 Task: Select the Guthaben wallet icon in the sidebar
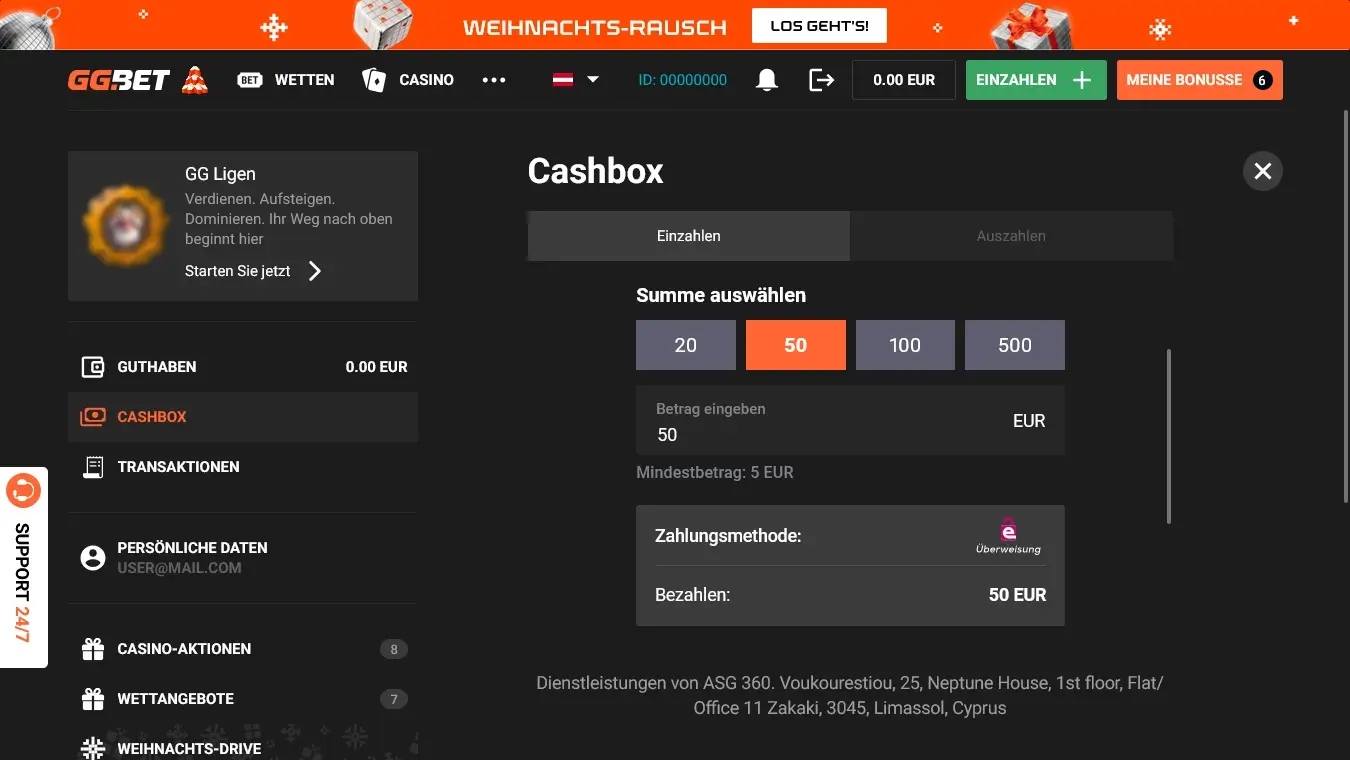92,366
